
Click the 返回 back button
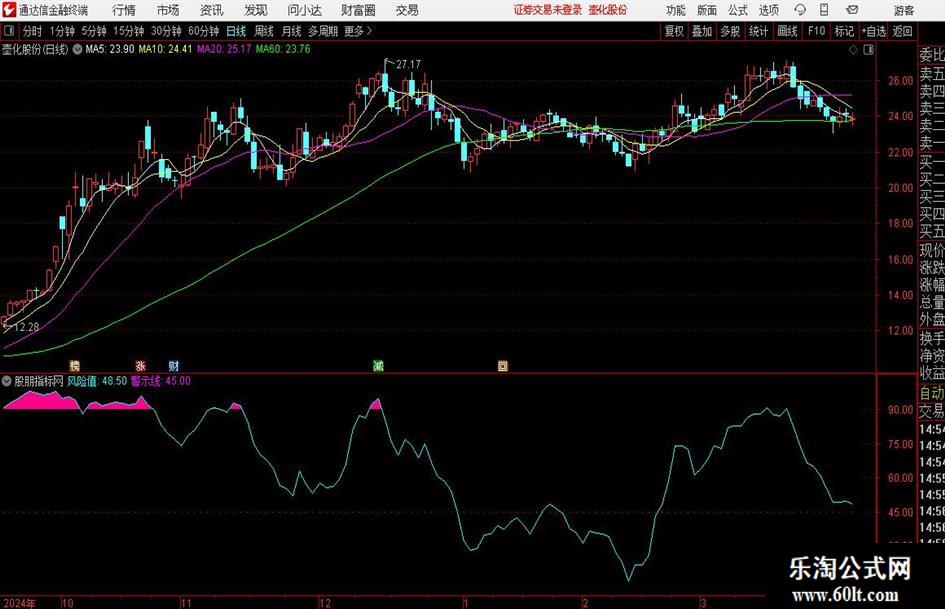(903, 31)
